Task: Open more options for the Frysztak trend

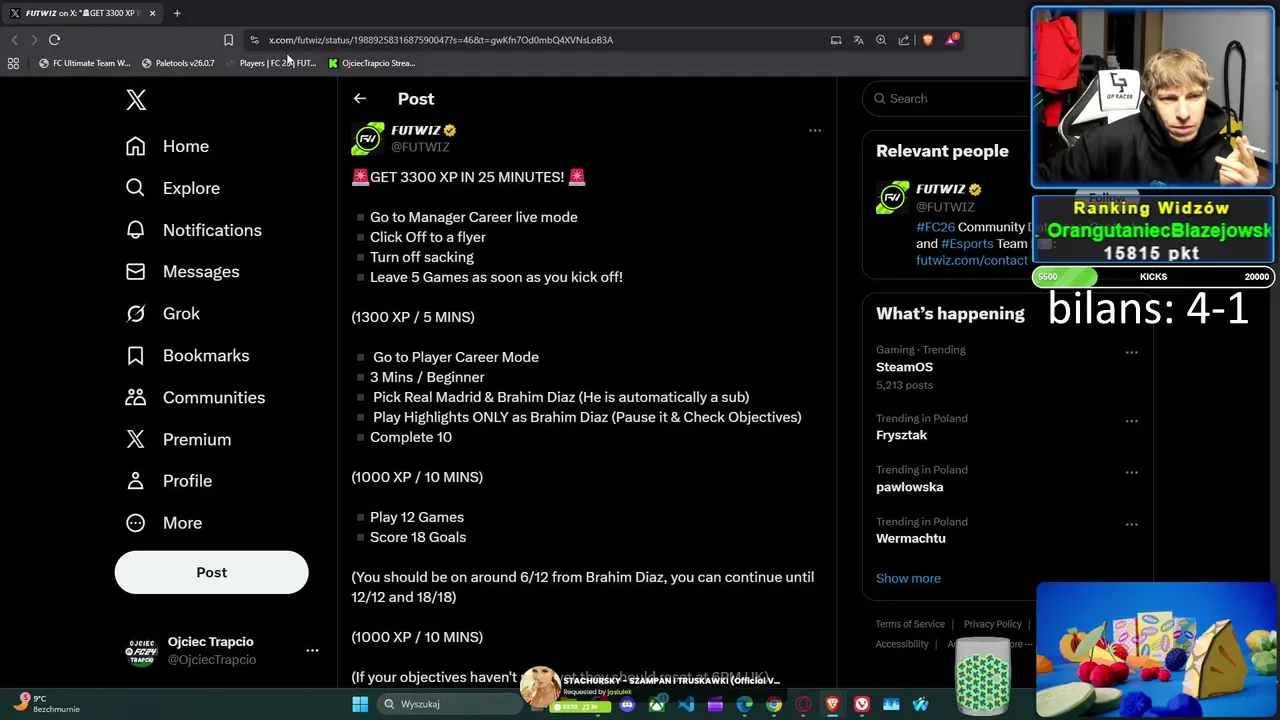Action: (1131, 421)
